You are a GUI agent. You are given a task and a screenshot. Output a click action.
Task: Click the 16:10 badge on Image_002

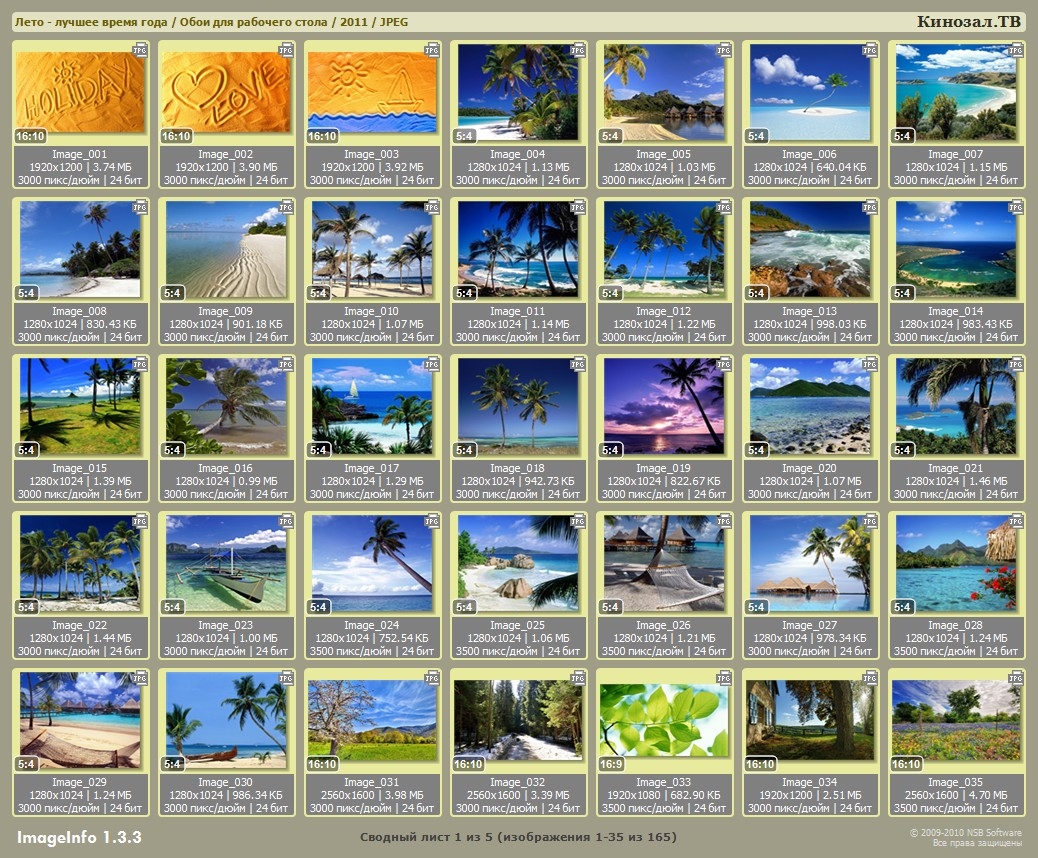[176, 136]
